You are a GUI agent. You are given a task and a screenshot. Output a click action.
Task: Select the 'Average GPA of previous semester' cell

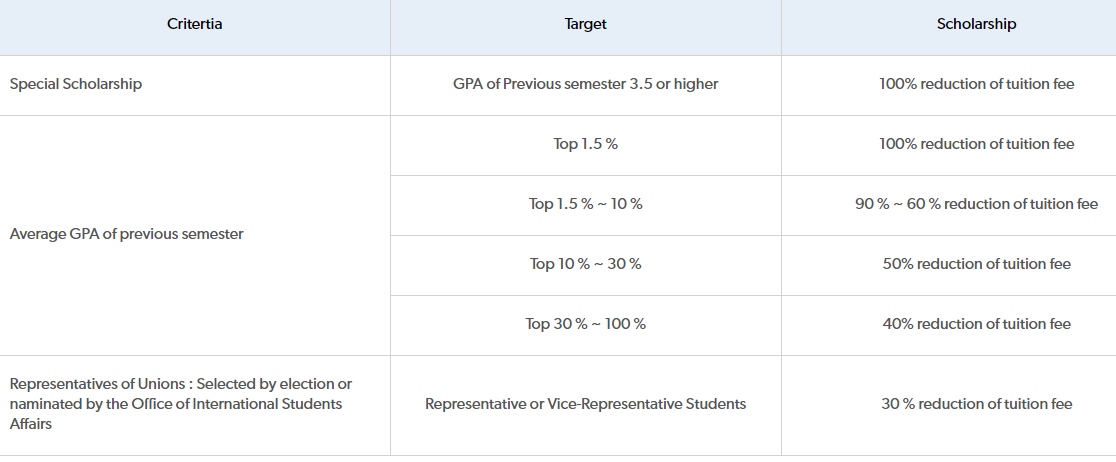126,234
